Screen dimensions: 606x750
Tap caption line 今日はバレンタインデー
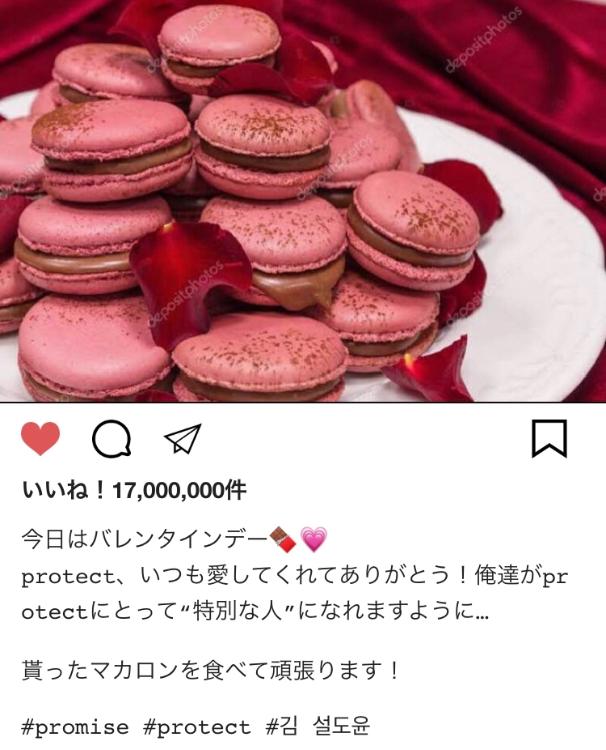[144, 540]
